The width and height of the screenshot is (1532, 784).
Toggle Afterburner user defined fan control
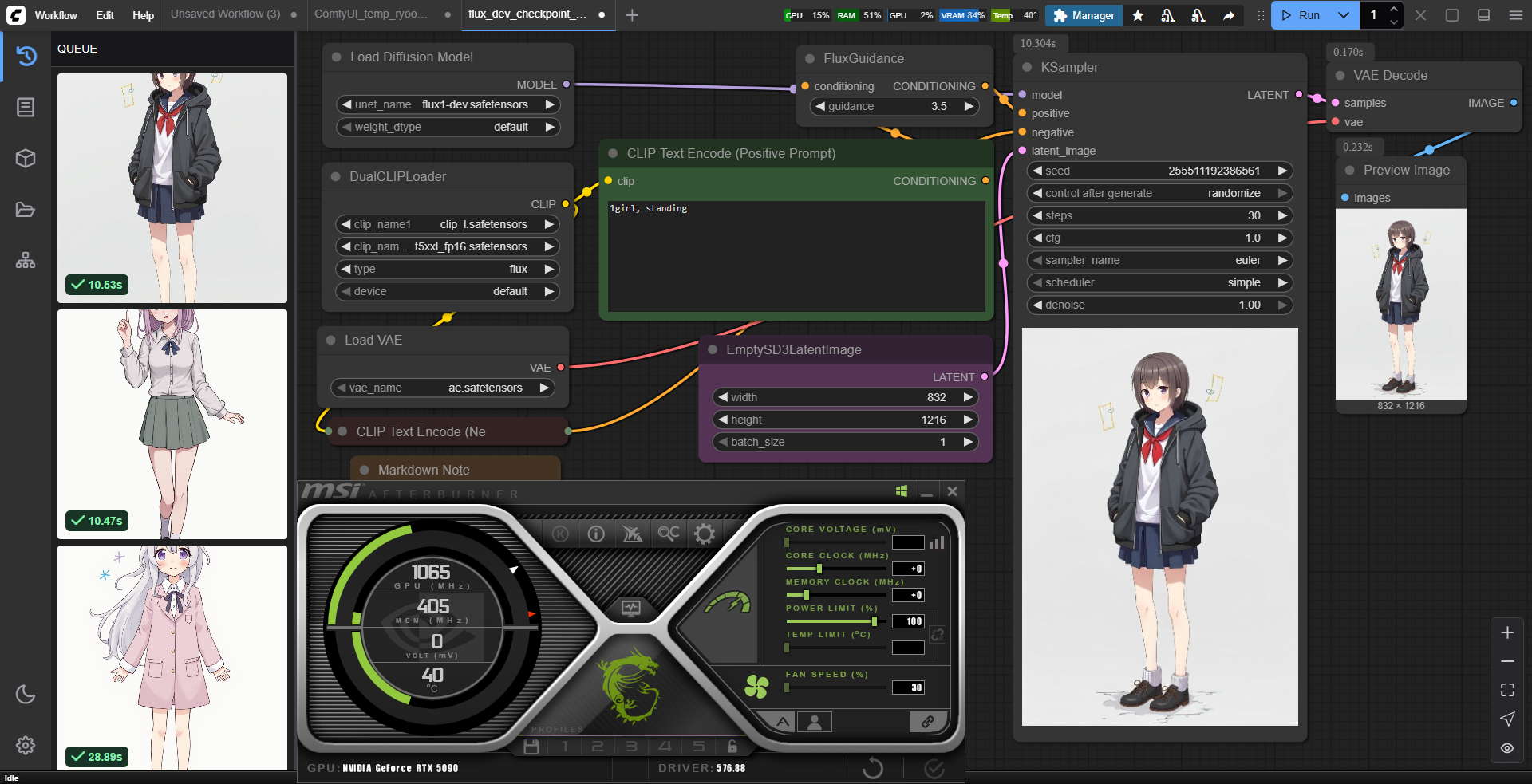(x=815, y=722)
